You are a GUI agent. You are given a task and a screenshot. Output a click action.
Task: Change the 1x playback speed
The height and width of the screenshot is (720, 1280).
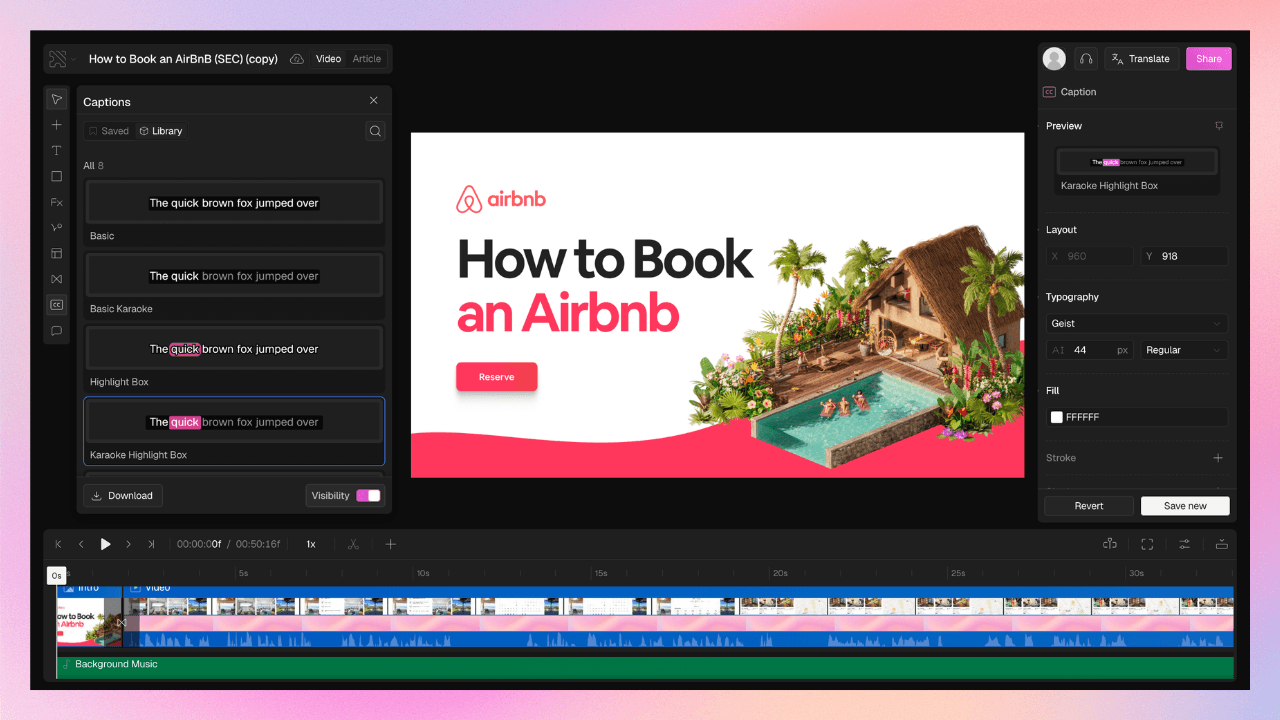[311, 544]
